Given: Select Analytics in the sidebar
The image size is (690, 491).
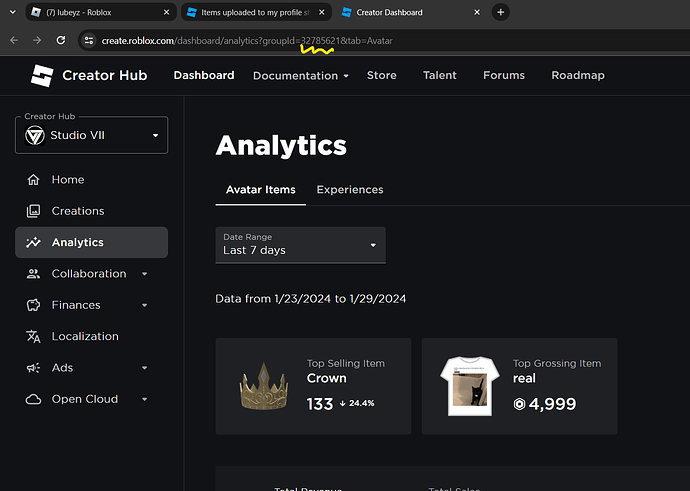Looking at the screenshot, I should 92,242.
